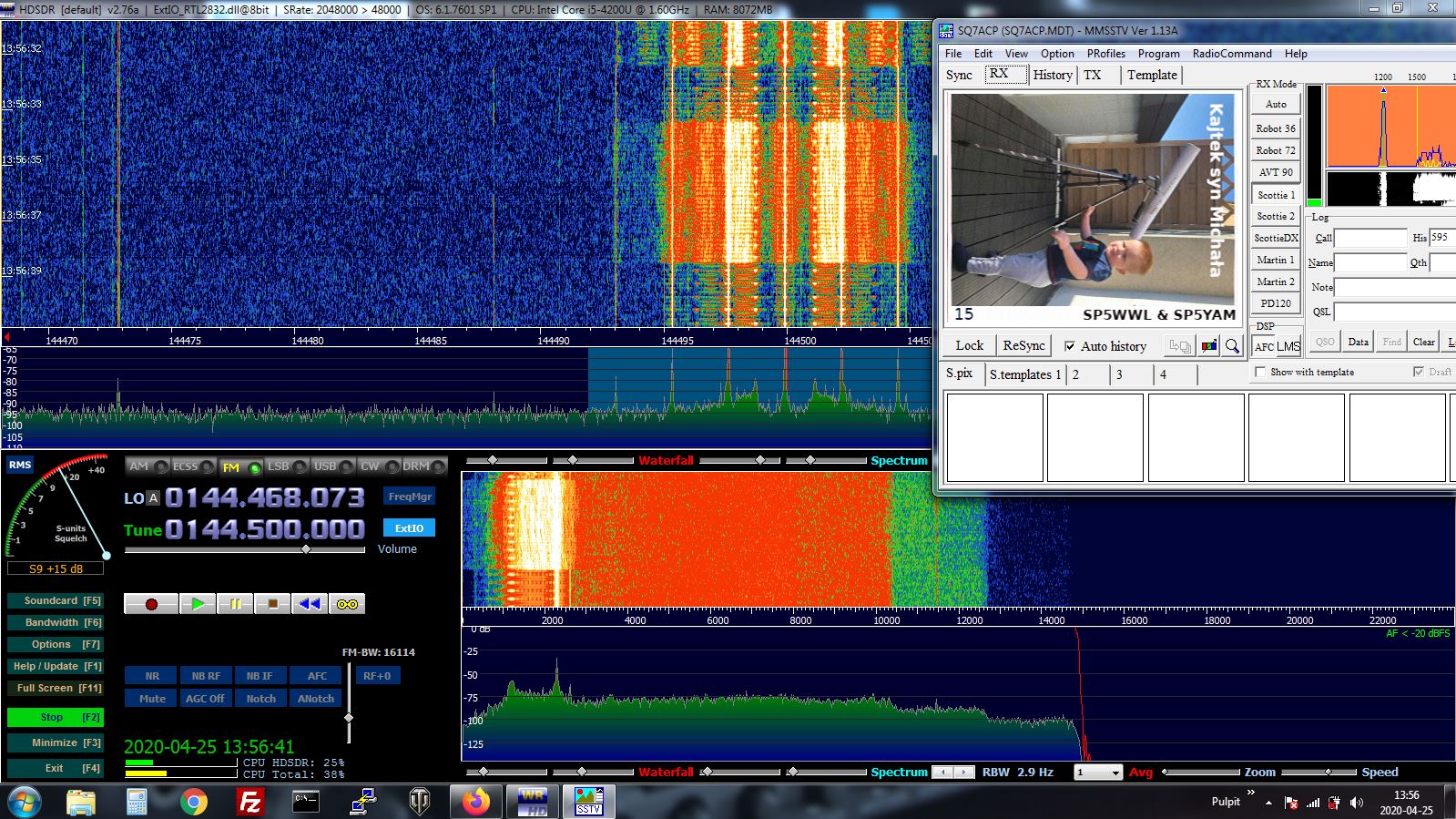Open Firefox from the taskbar
Screen dimensions: 1456x819
click(x=474, y=802)
